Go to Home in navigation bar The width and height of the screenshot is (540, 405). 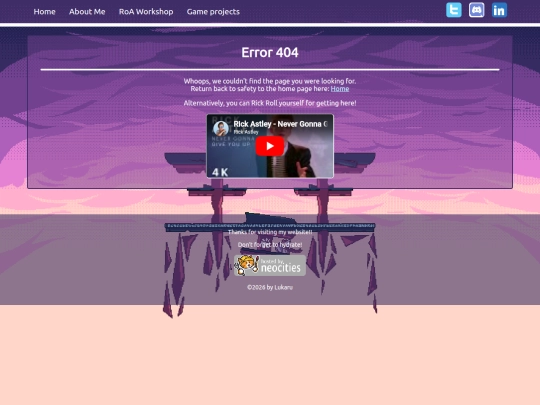tap(44, 12)
